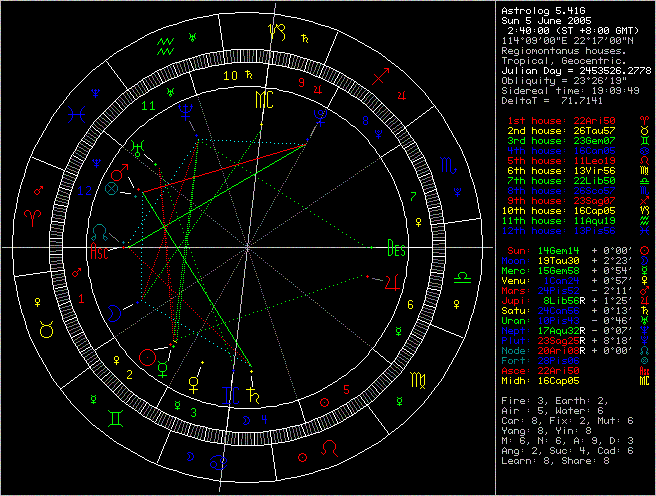Viewport: 656px width, 496px height.
Task: Select the yellow Venus glyph in the wheel
Action: (192, 381)
